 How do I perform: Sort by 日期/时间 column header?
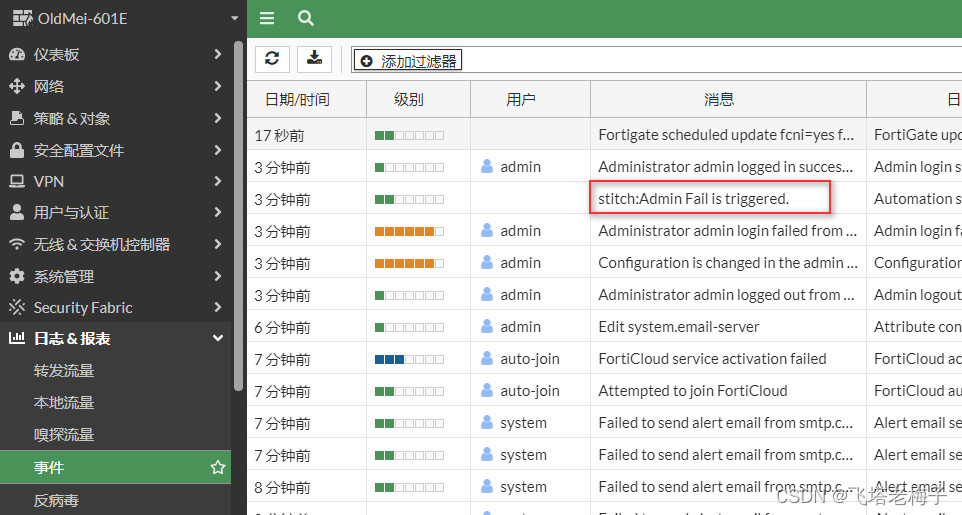pos(306,99)
